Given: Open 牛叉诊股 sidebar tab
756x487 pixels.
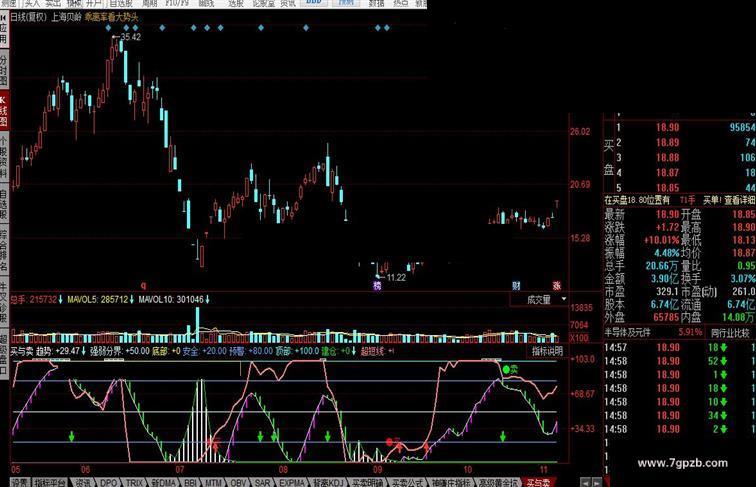Looking at the screenshot, I should (3, 302).
